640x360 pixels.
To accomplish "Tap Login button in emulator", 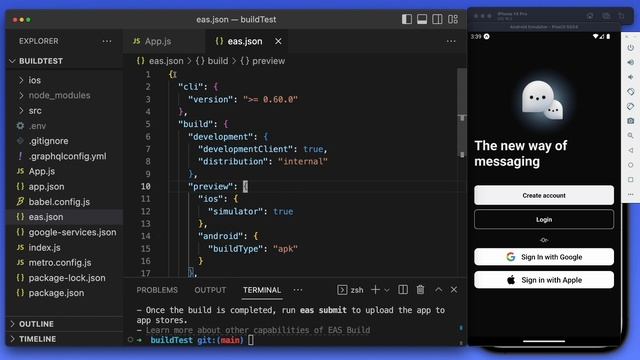I will [x=544, y=220].
